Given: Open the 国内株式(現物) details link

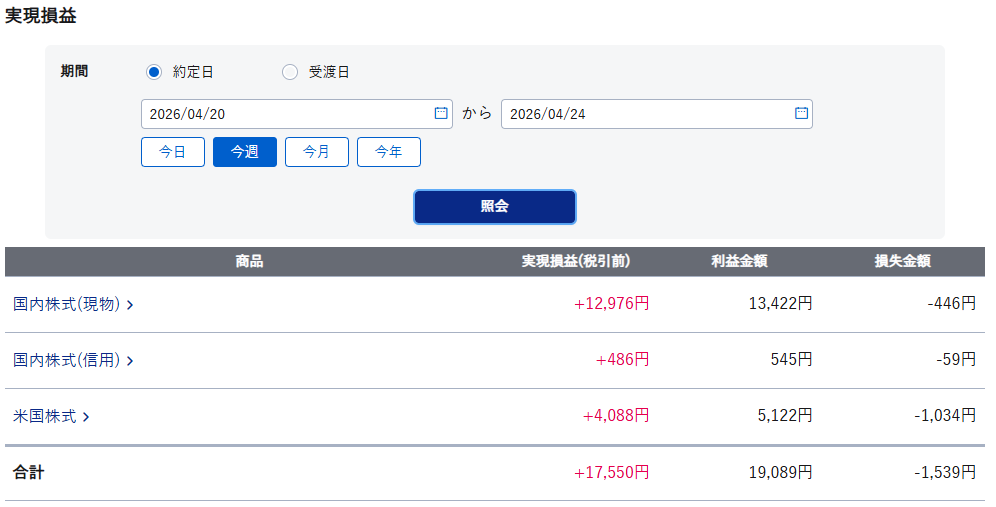Looking at the screenshot, I should [x=66, y=304].
